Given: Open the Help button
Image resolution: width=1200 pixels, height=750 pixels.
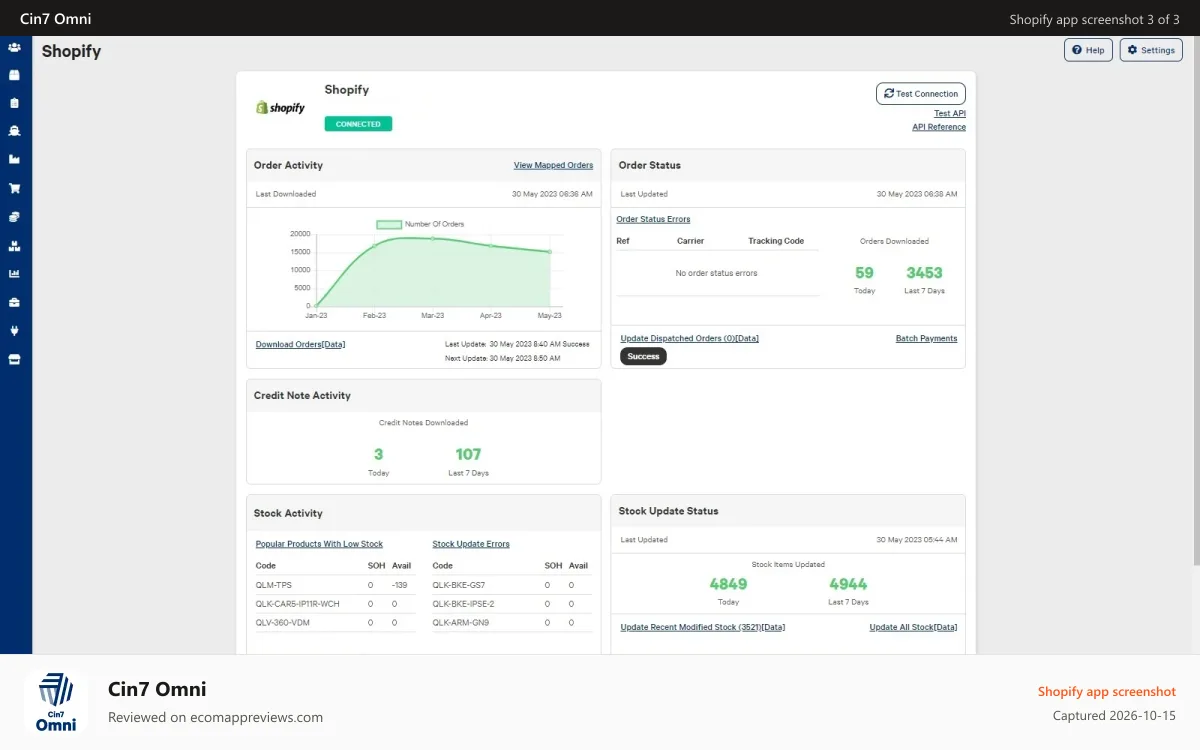Looking at the screenshot, I should (1088, 50).
